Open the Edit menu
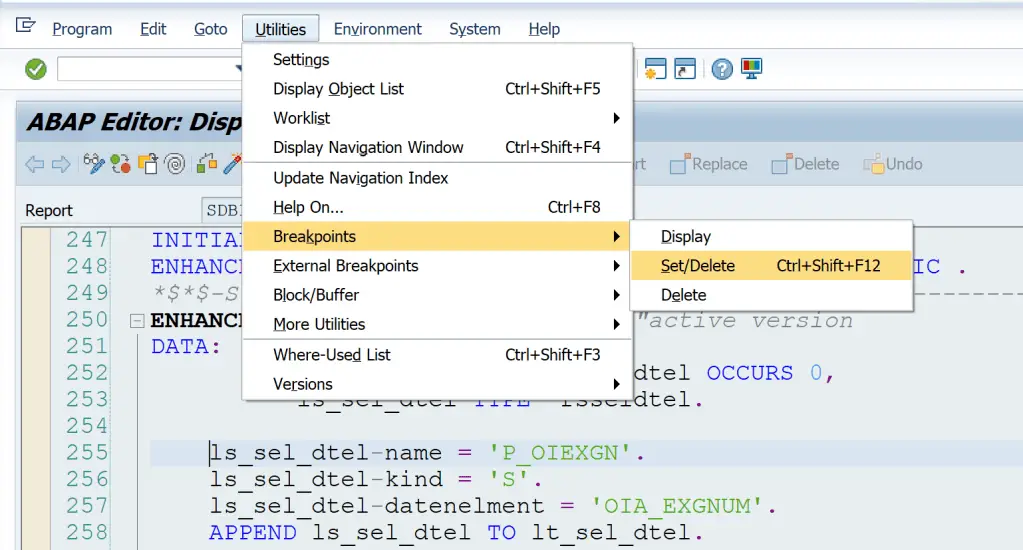1023x550 pixels. pos(153,29)
